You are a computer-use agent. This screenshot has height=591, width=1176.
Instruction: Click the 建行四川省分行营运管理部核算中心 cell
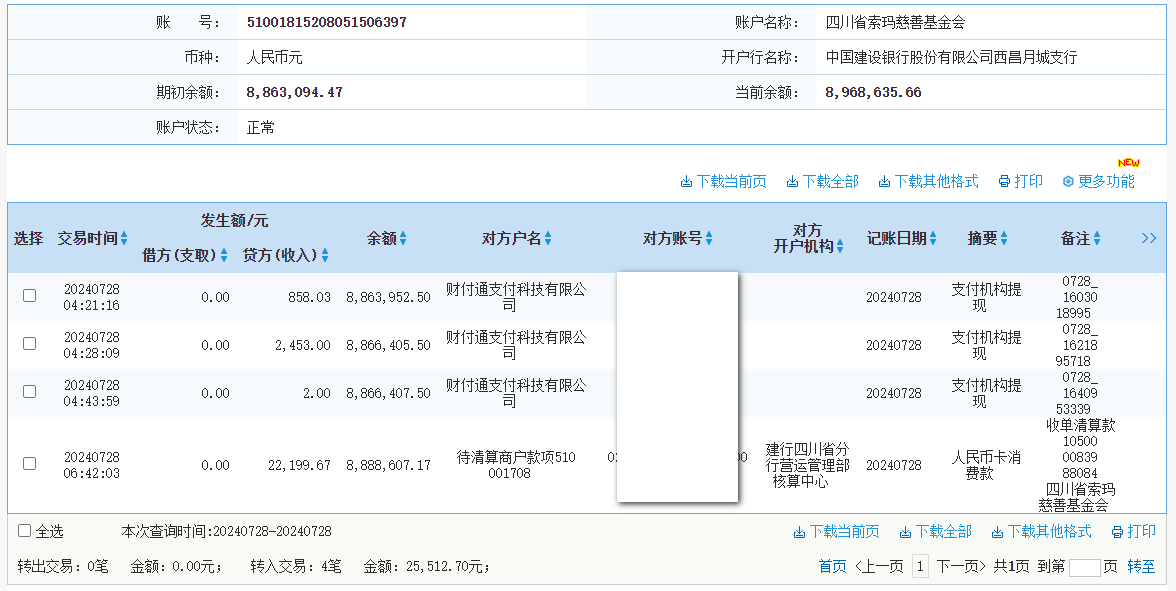click(807, 465)
